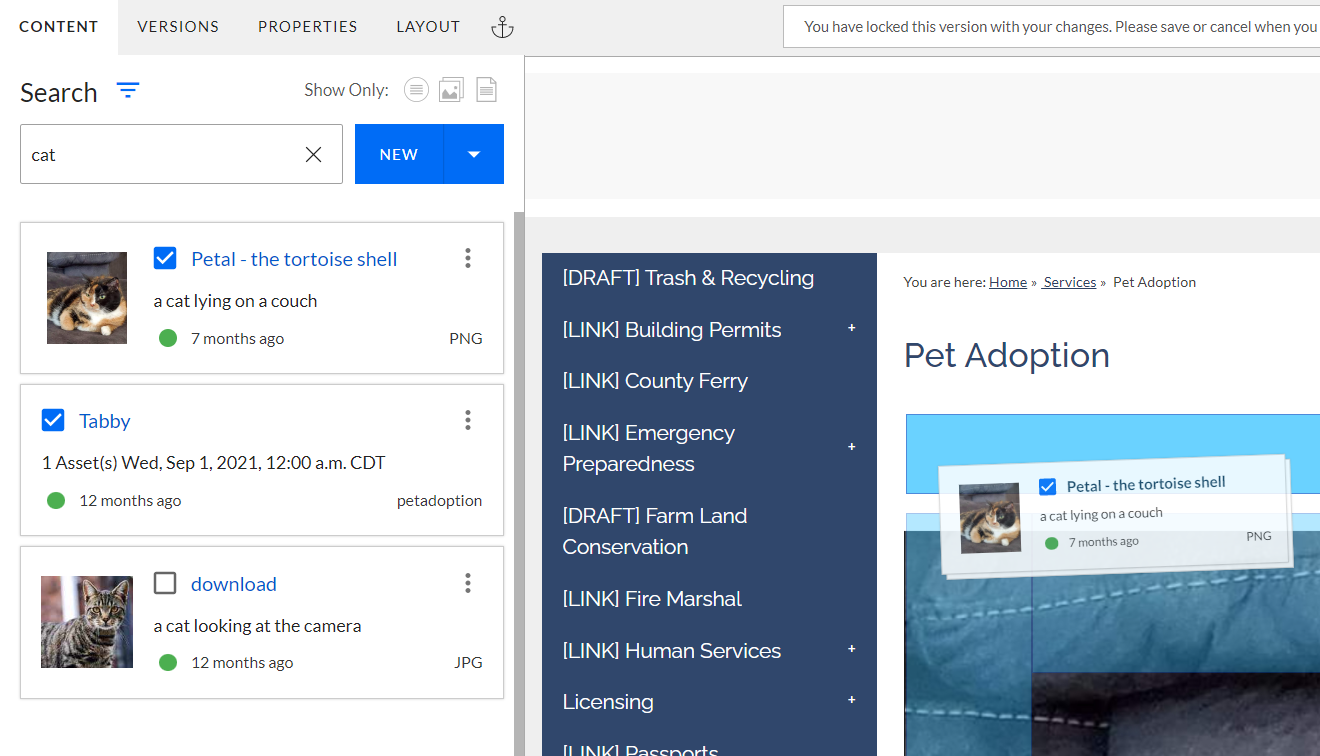Open [LINK] County Ferry nav item
Image resolution: width=1320 pixels, height=756 pixels.
click(655, 381)
